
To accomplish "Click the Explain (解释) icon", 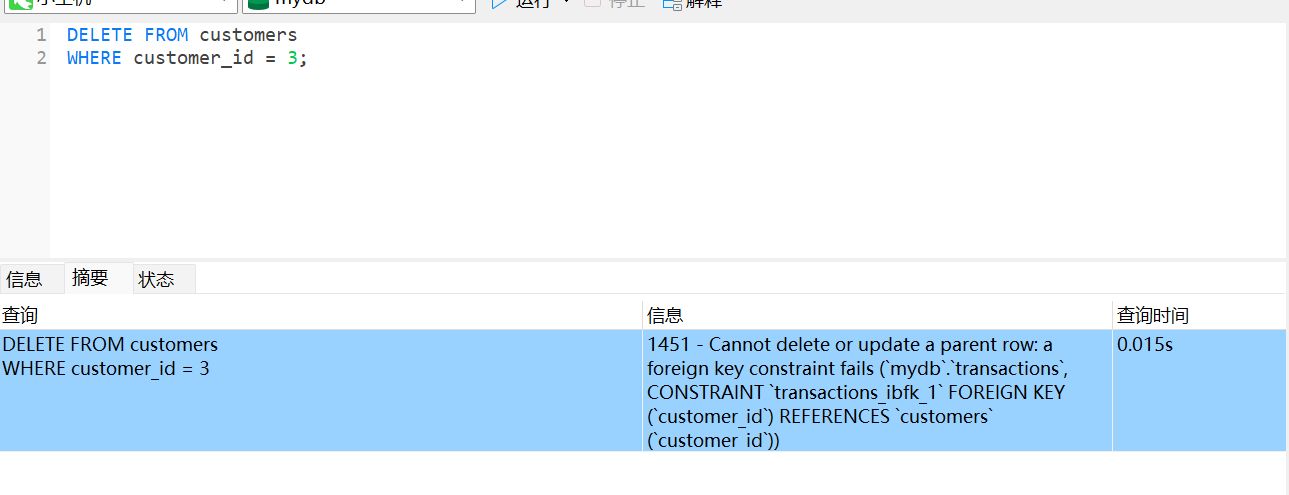I will click(x=671, y=3).
